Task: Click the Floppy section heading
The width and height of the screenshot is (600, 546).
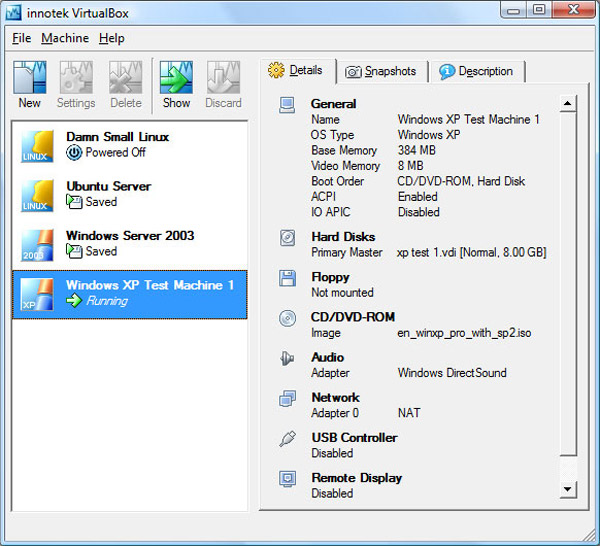Action: [330, 277]
